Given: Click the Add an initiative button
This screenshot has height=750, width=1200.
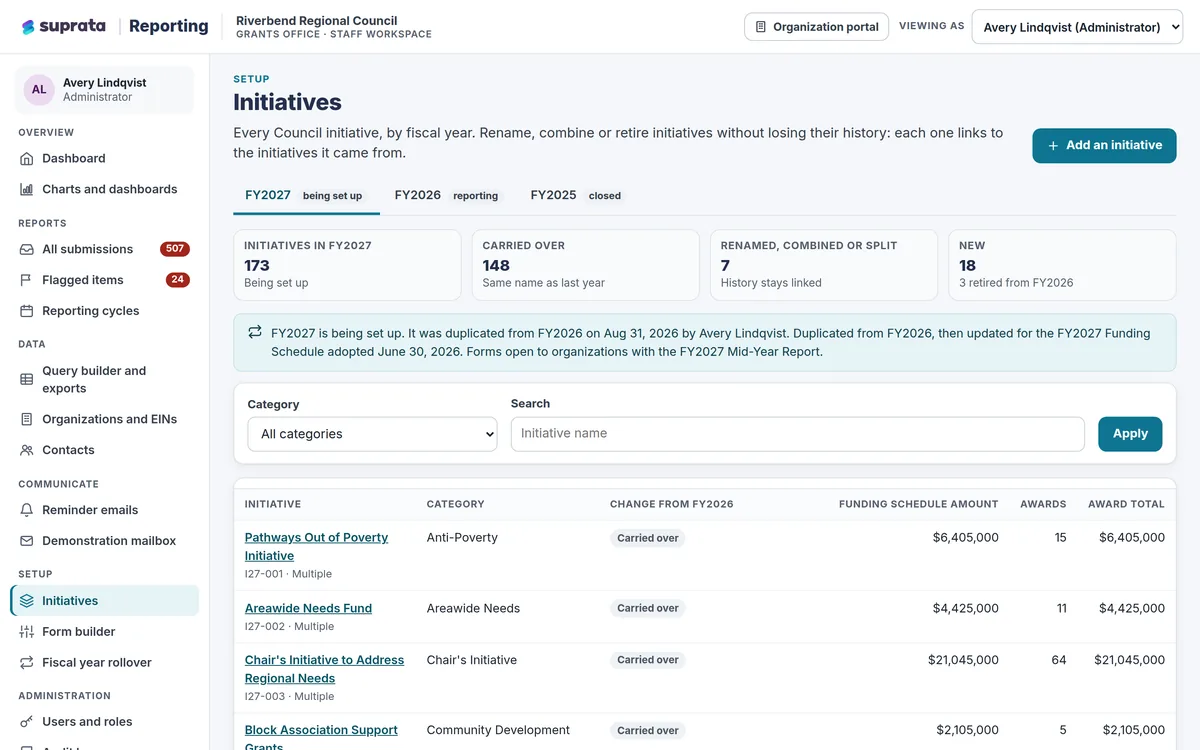Looking at the screenshot, I should tap(1104, 145).
